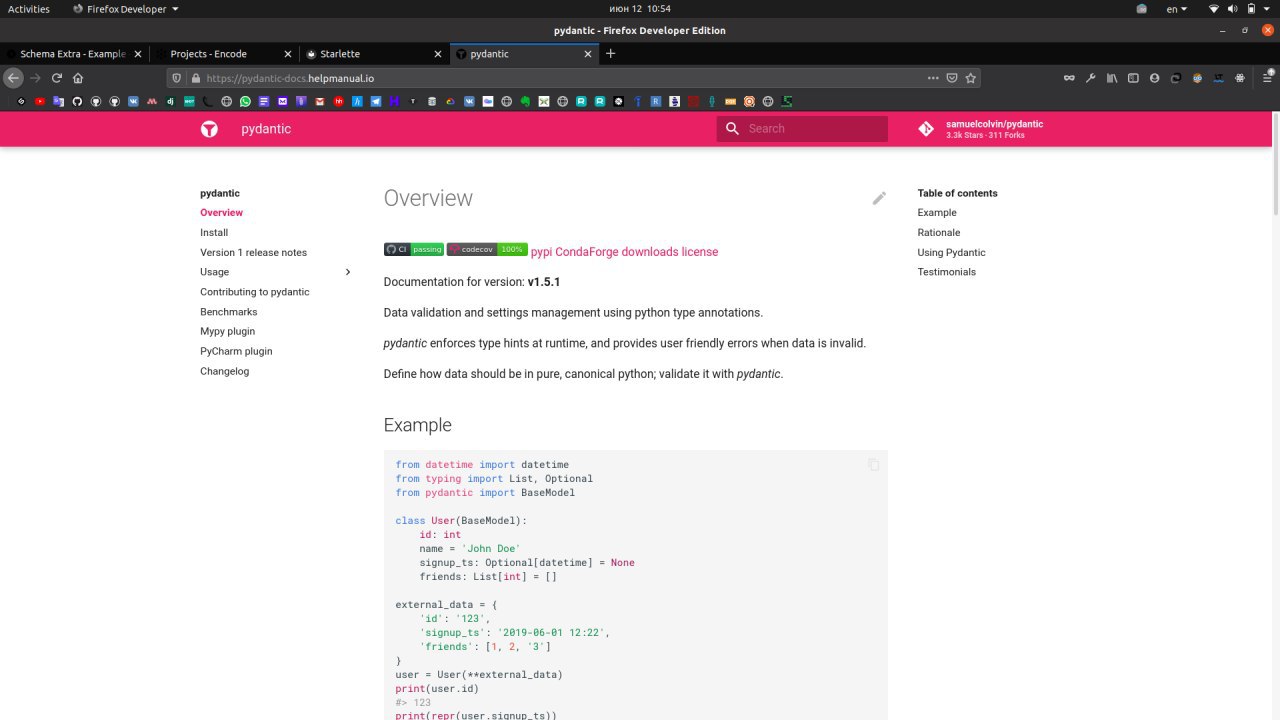Open the purple Heroku bookmark

(x=394, y=101)
